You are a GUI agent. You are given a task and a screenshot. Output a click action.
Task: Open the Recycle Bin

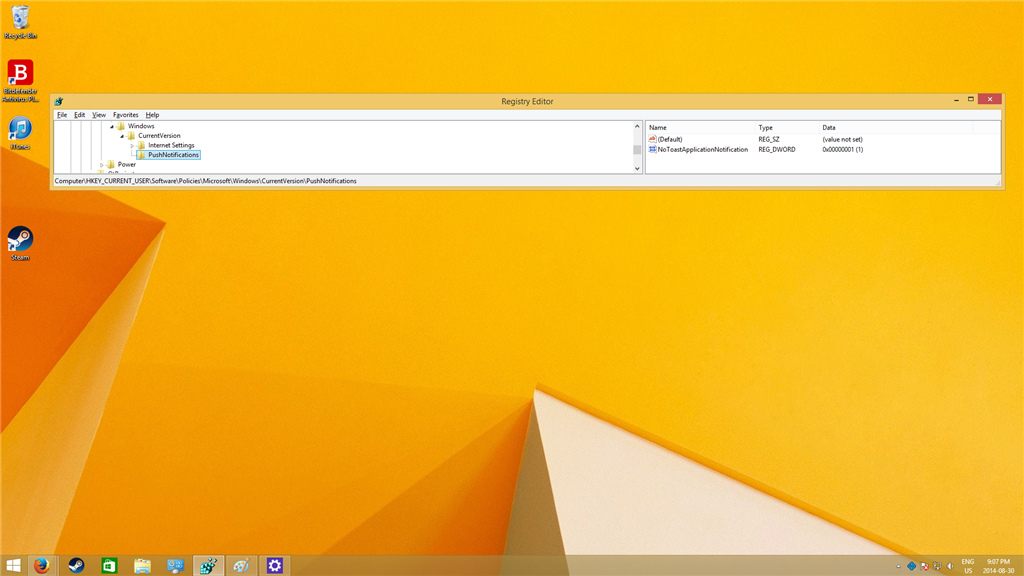[20, 18]
